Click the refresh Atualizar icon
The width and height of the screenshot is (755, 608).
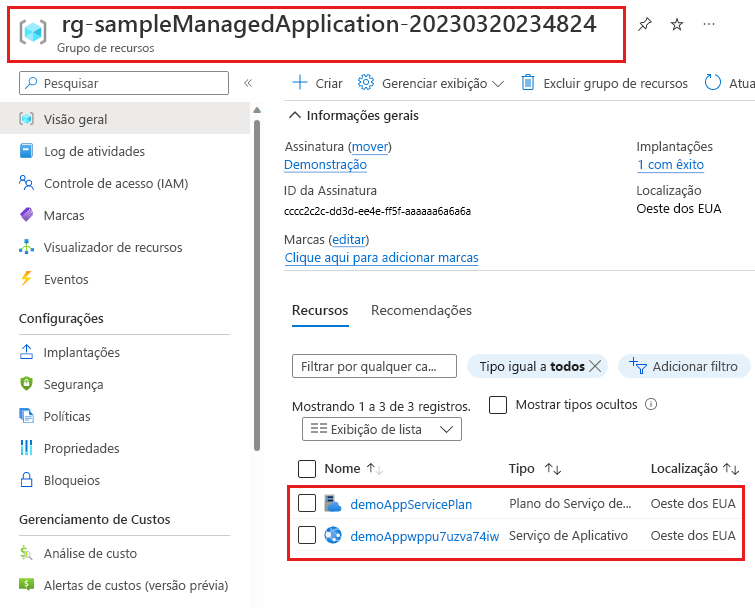713,84
